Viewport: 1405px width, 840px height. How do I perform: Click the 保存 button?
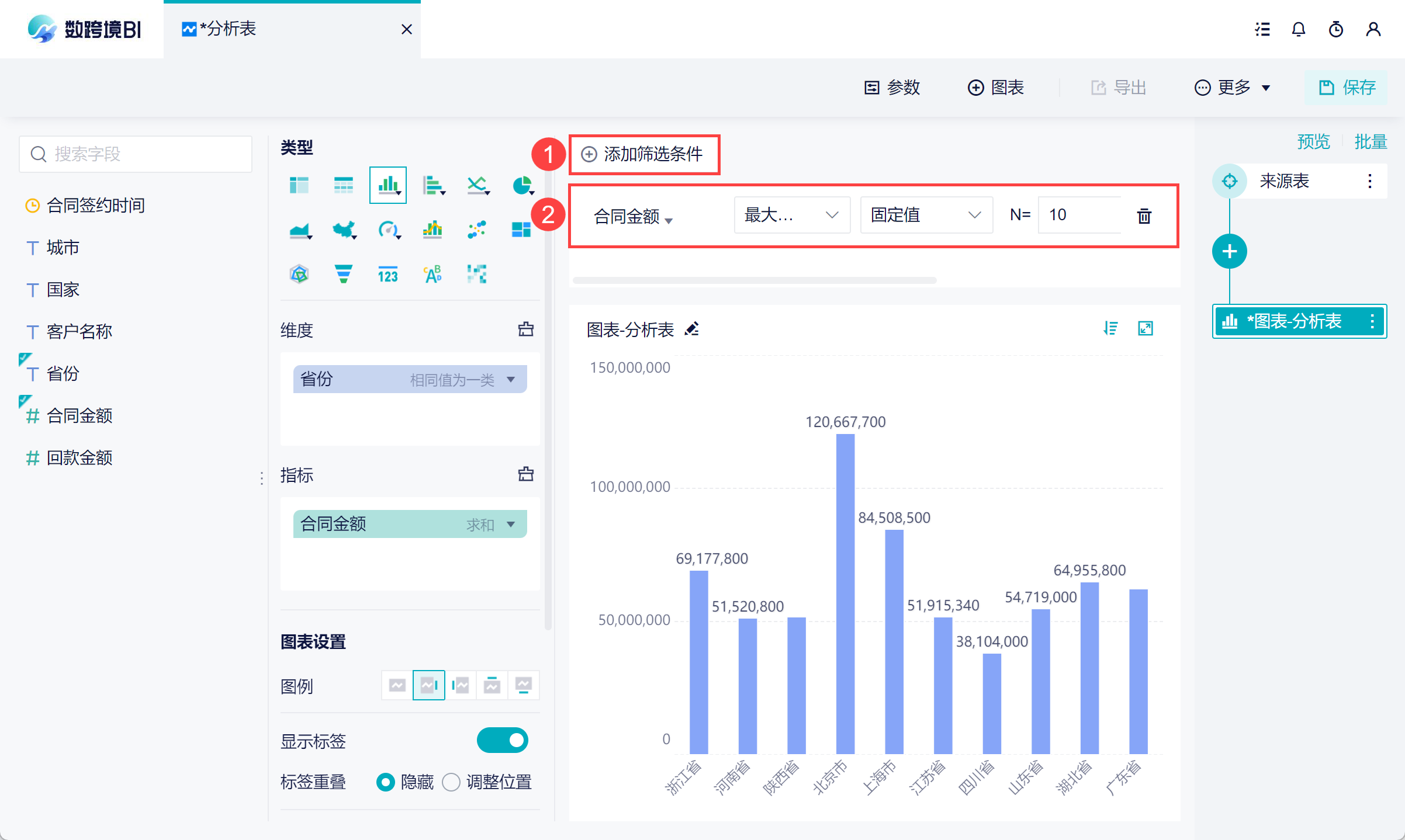click(x=1347, y=88)
